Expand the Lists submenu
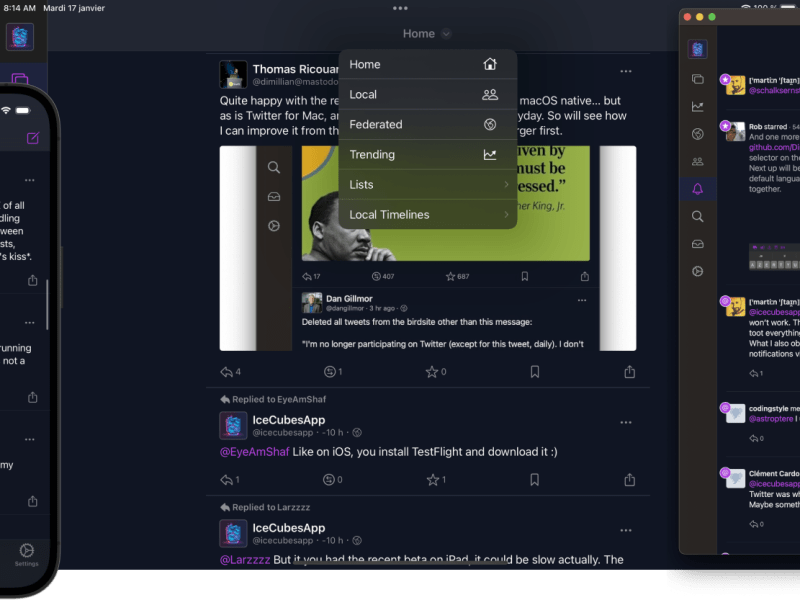 [427, 185]
